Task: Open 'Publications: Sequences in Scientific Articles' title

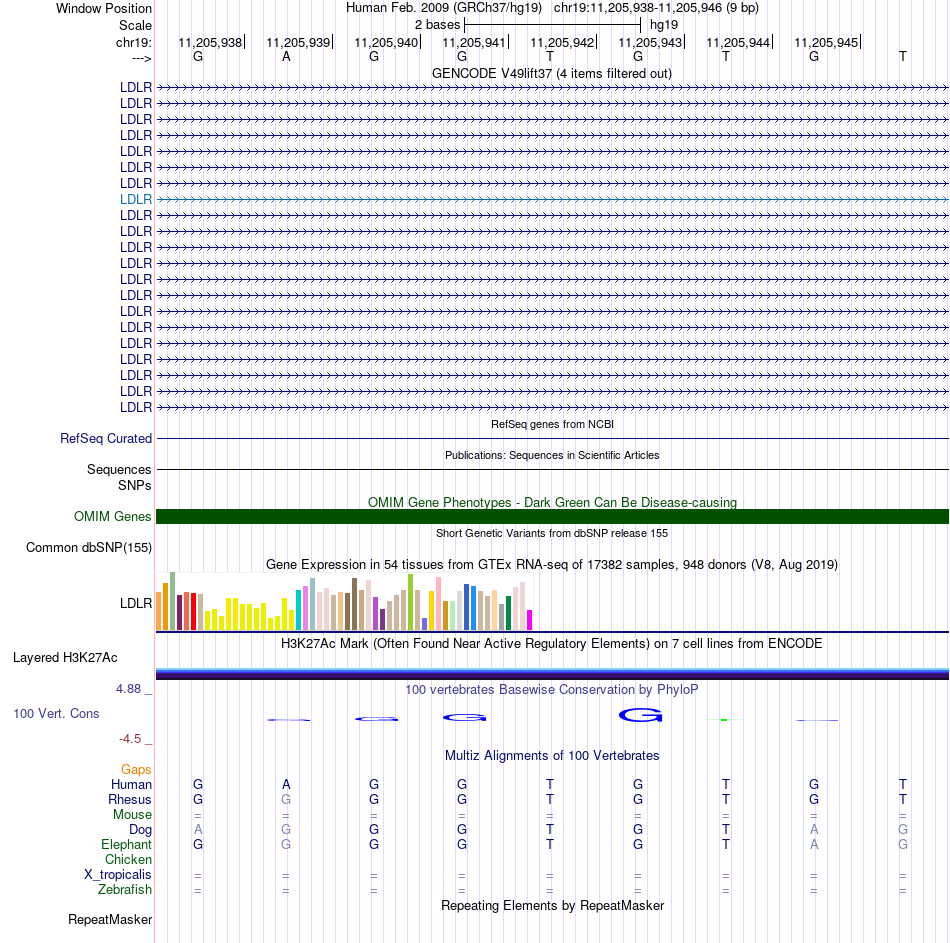Action: pyautogui.click(x=552, y=455)
